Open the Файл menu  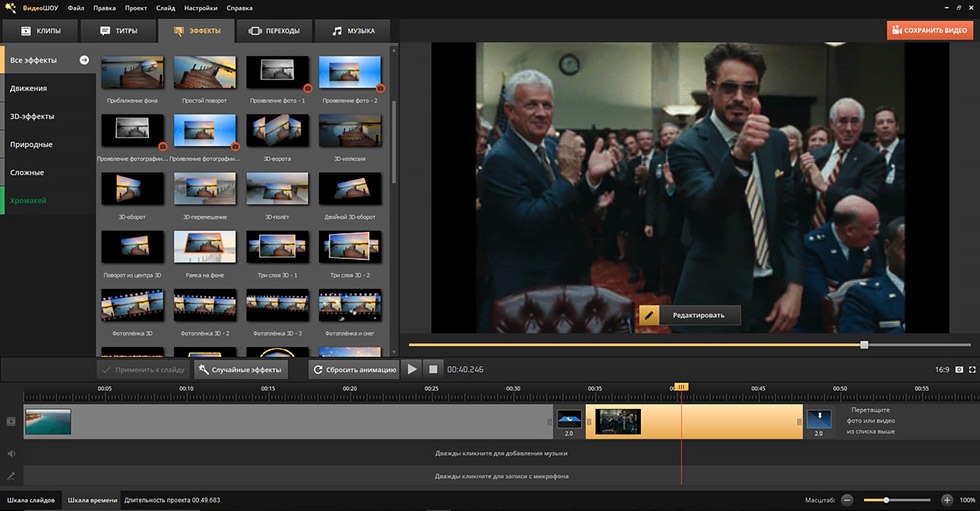tap(76, 8)
